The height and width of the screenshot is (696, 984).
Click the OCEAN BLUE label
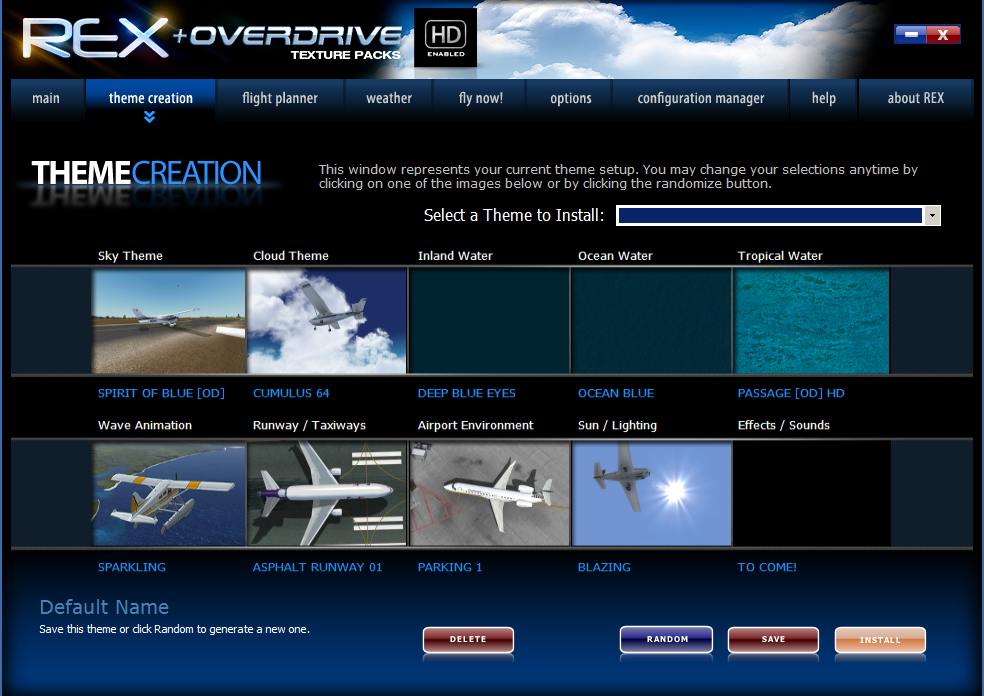click(616, 394)
